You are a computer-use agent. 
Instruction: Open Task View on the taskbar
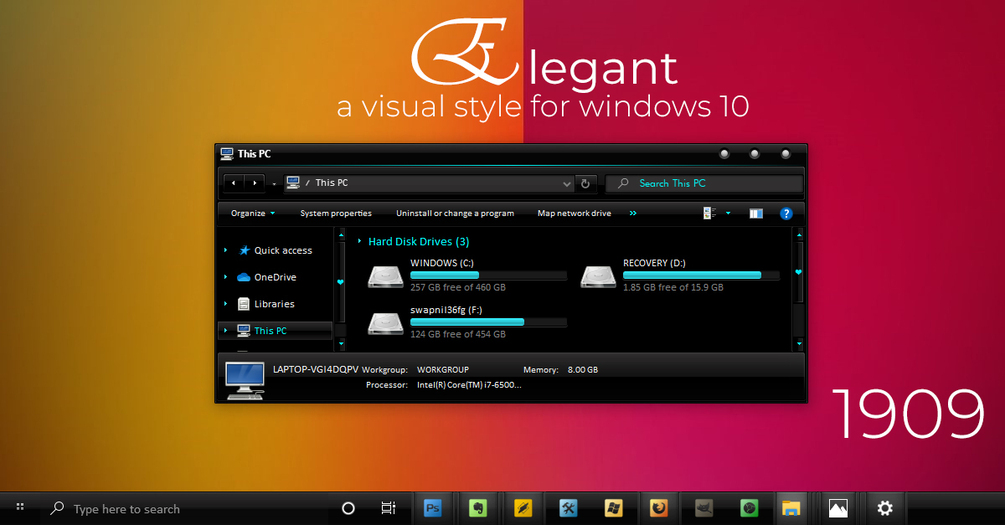pos(388,508)
